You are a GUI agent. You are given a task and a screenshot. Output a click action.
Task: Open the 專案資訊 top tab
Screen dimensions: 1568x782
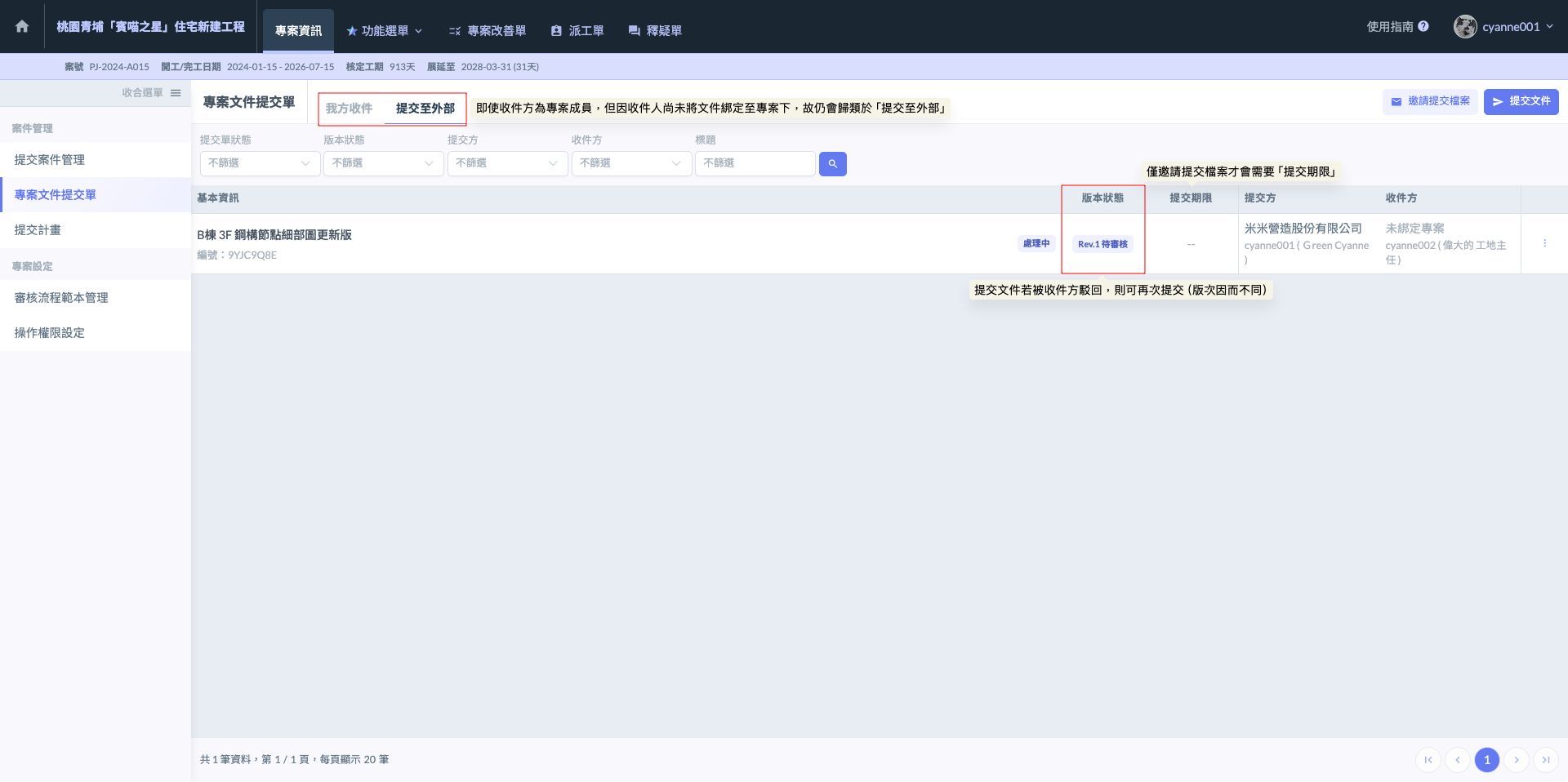(x=298, y=31)
